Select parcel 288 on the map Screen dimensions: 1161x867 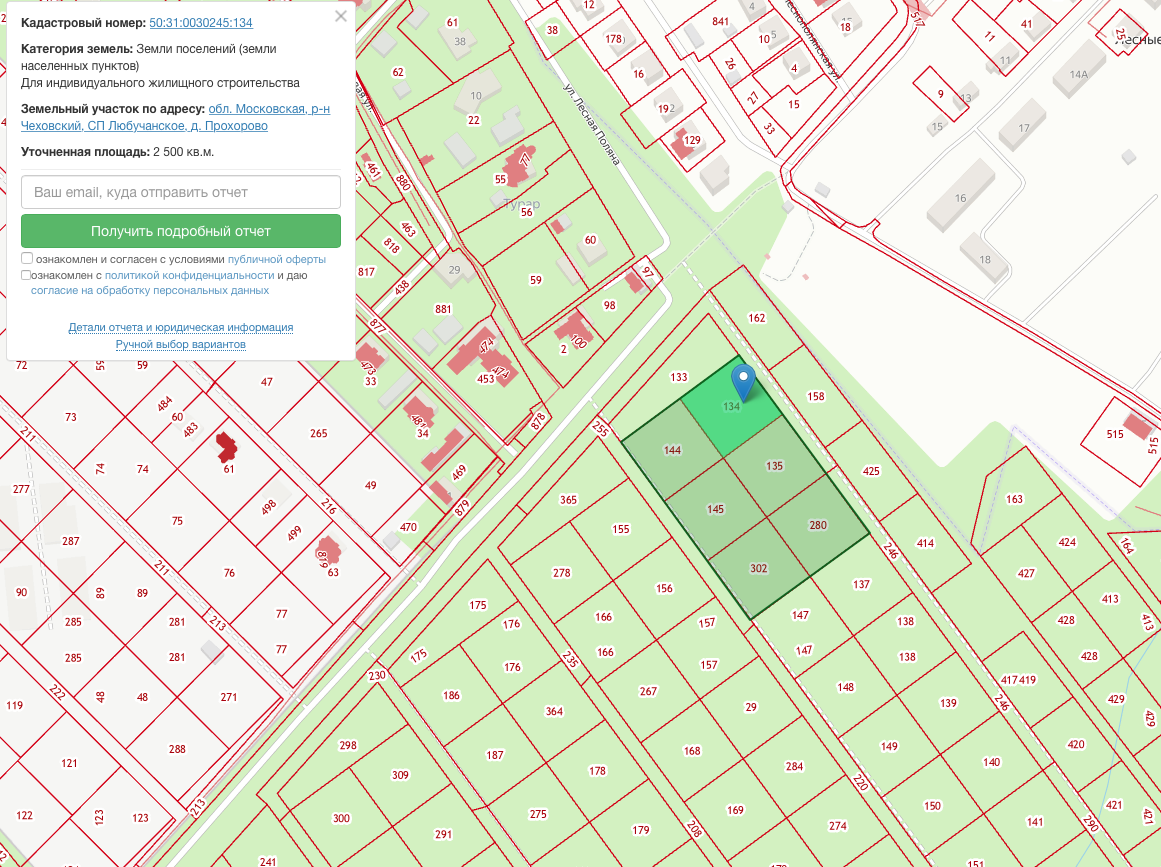tap(177, 749)
